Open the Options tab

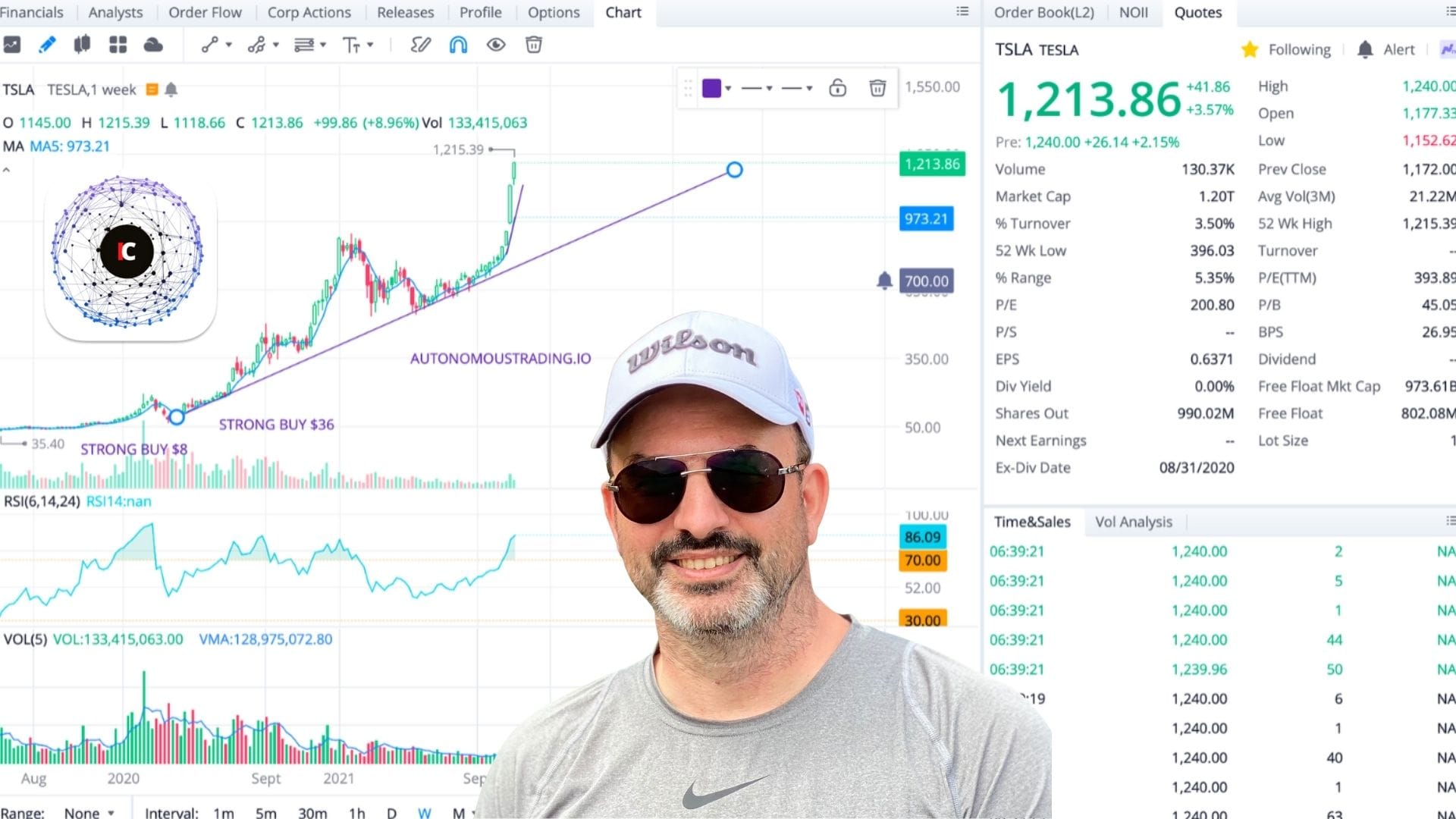click(x=554, y=12)
